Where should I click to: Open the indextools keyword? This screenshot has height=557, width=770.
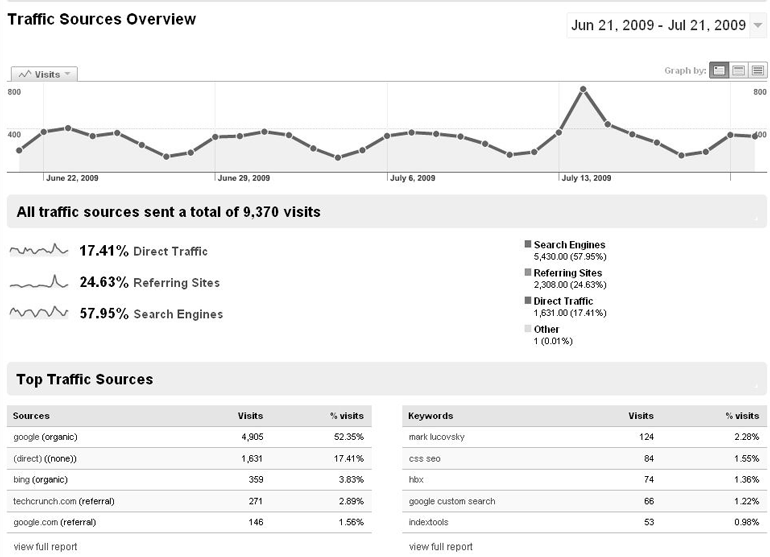pyautogui.click(x=428, y=522)
